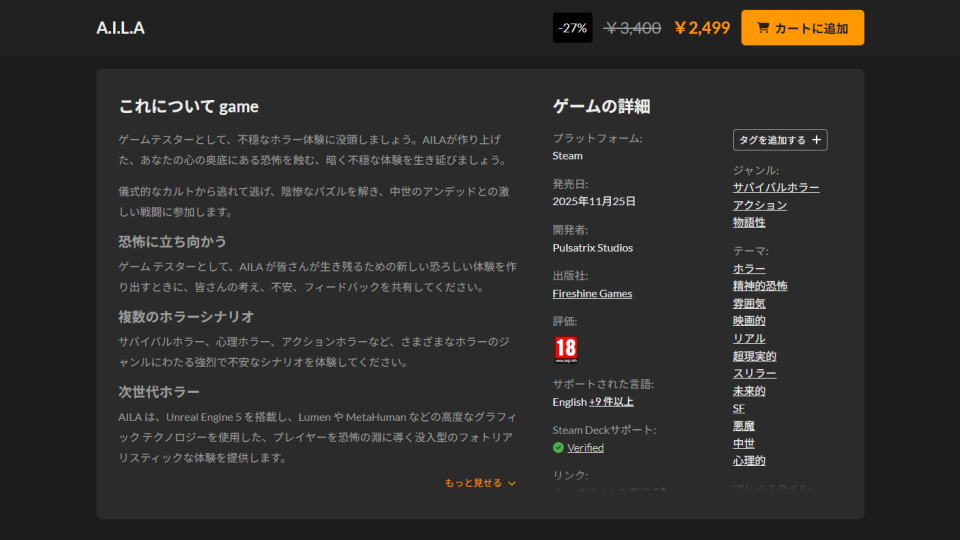Open the 悪魔 theme link
This screenshot has width=960, height=540.
point(743,426)
